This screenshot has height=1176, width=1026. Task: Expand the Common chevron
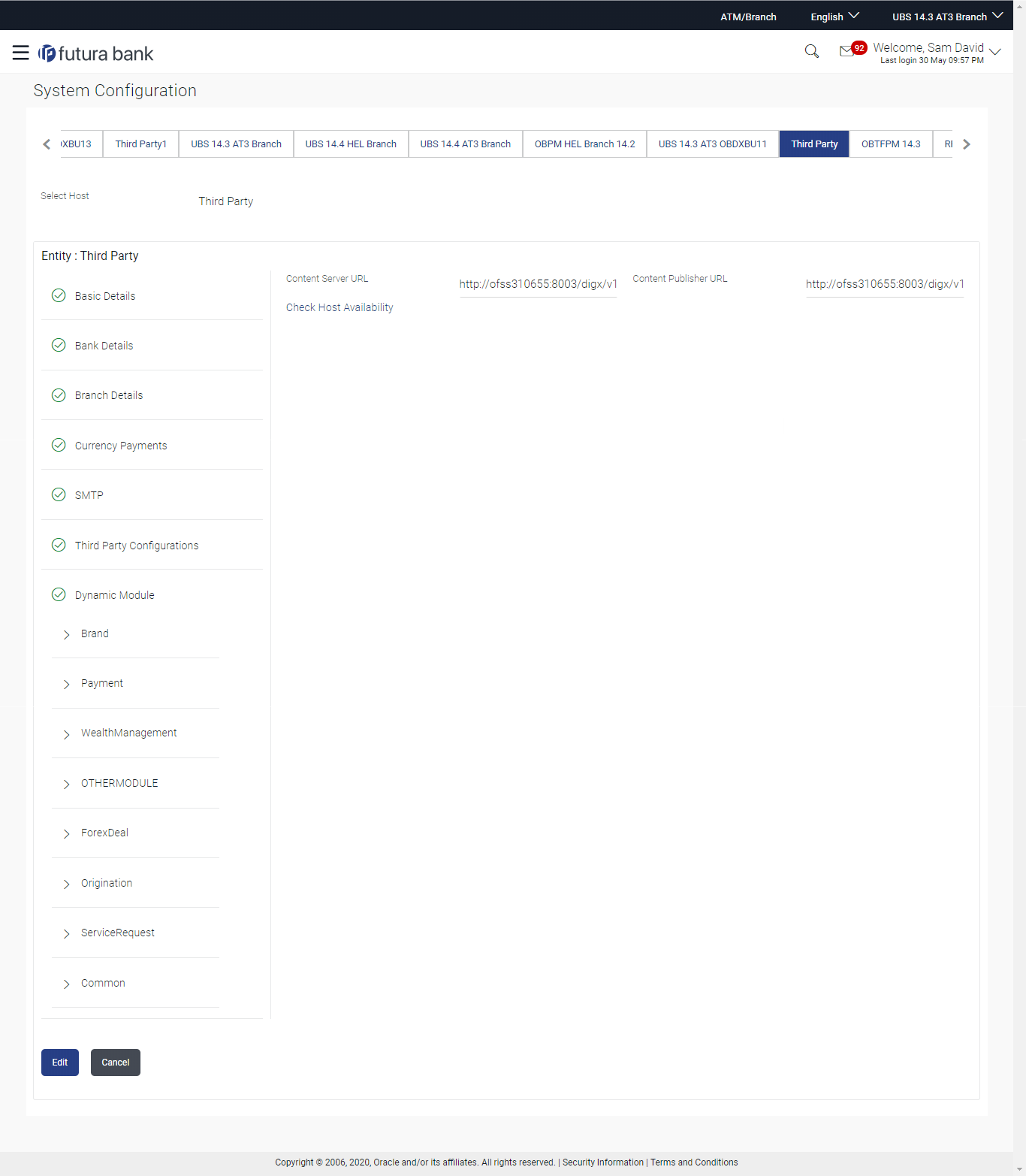coord(66,984)
